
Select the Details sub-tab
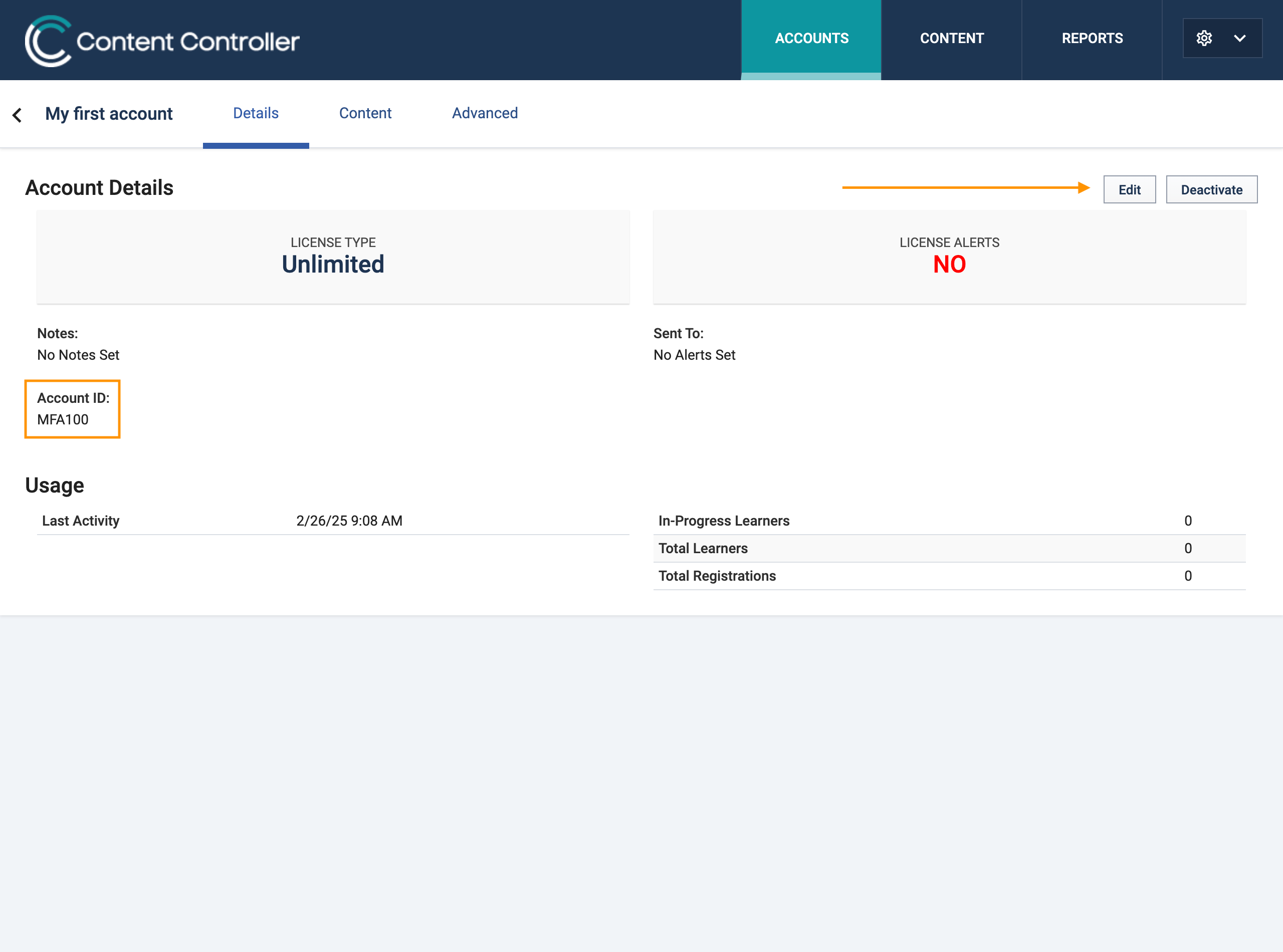click(x=255, y=113)
